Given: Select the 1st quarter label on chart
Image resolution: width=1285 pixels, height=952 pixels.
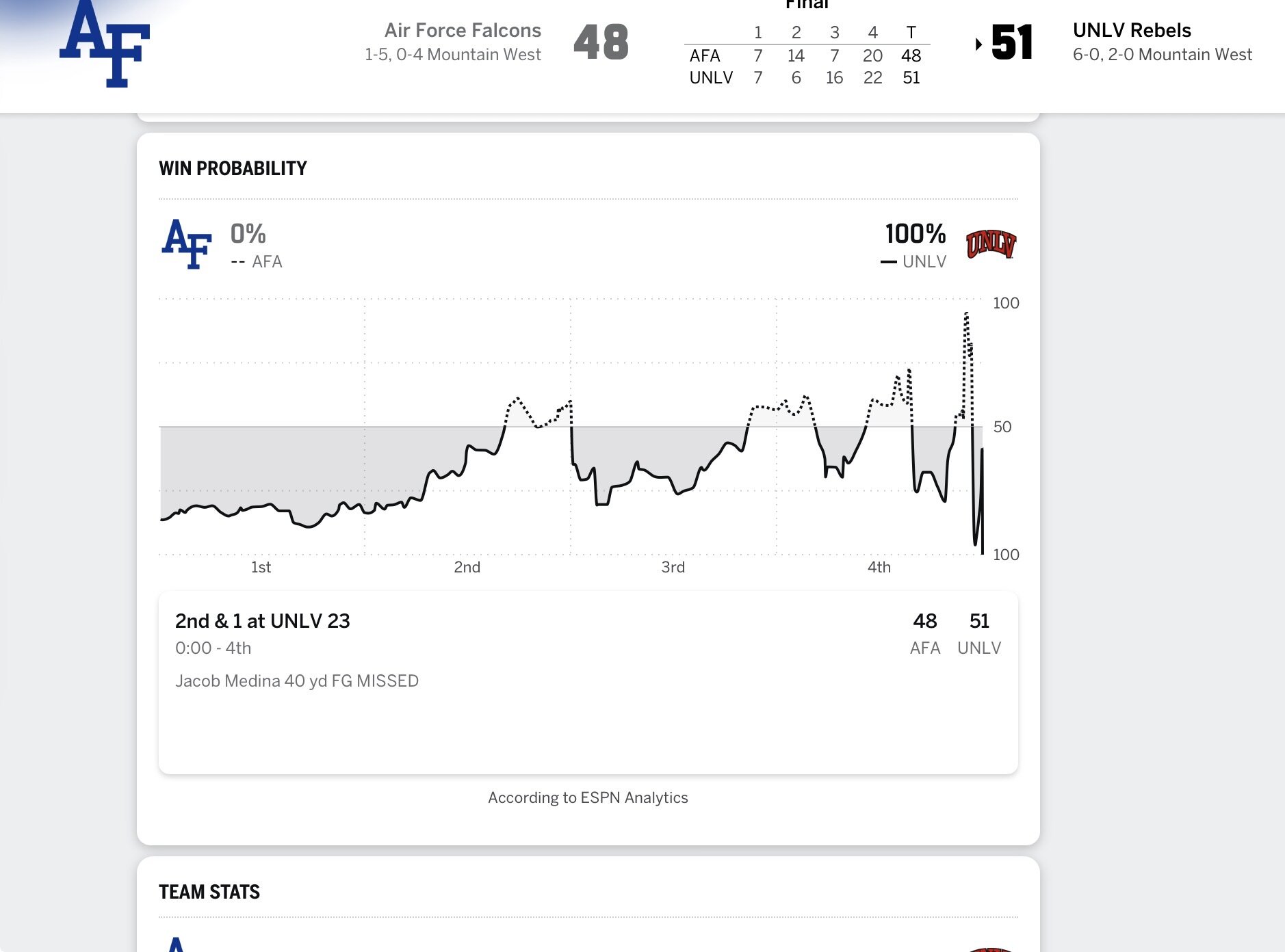Looking at the screenshot, I should 261,567.
